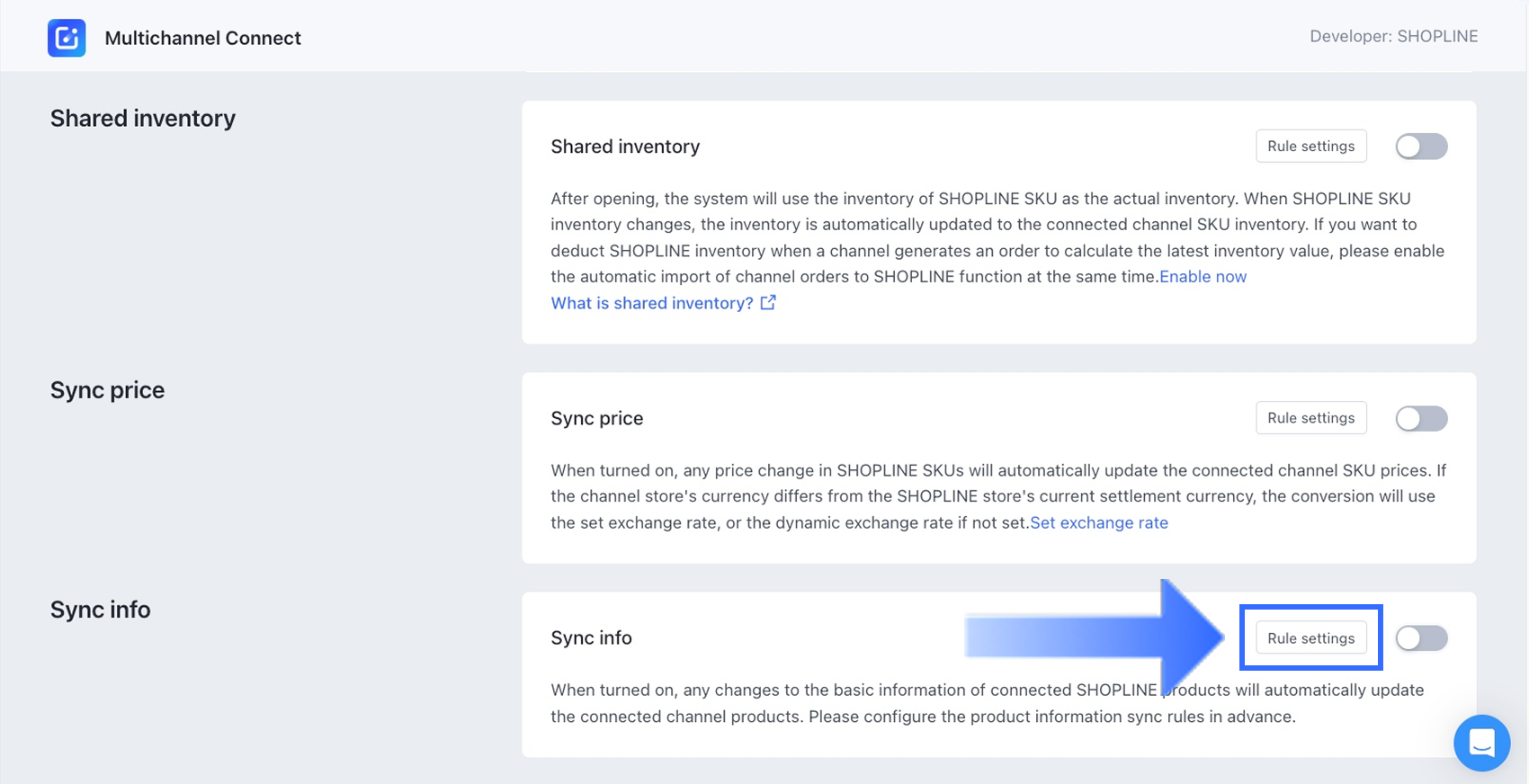
Task: Click the Multichannel Connect app logo icon
Action: (67, 38)
